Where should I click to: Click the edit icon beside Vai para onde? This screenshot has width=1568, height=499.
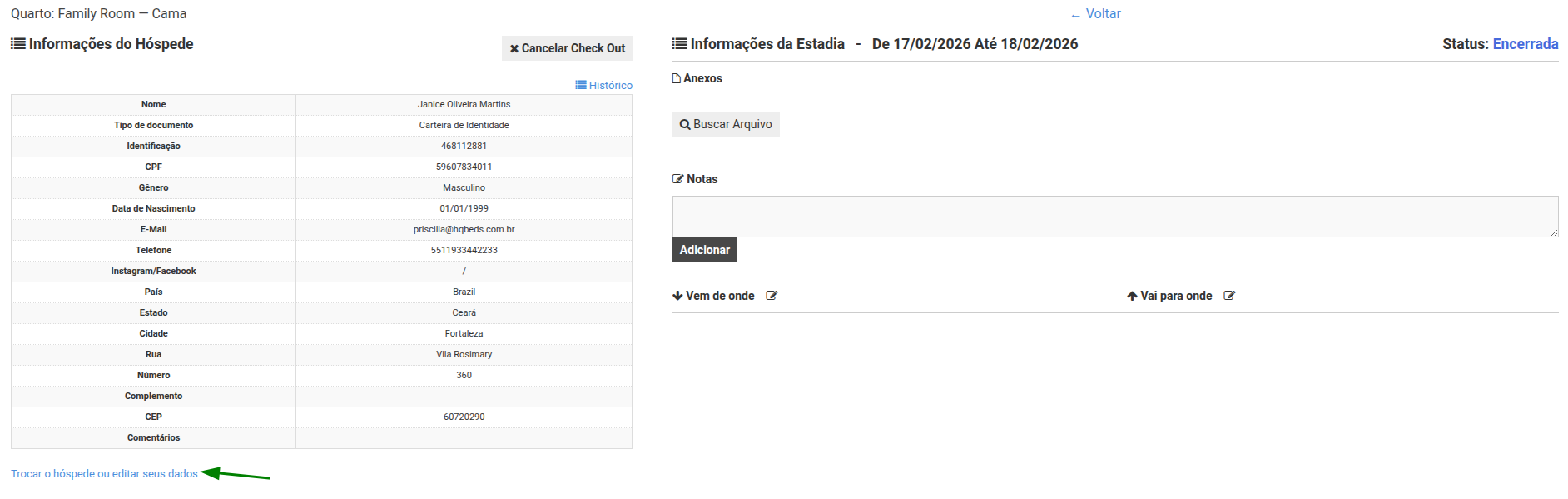(x=1229, y=296)
